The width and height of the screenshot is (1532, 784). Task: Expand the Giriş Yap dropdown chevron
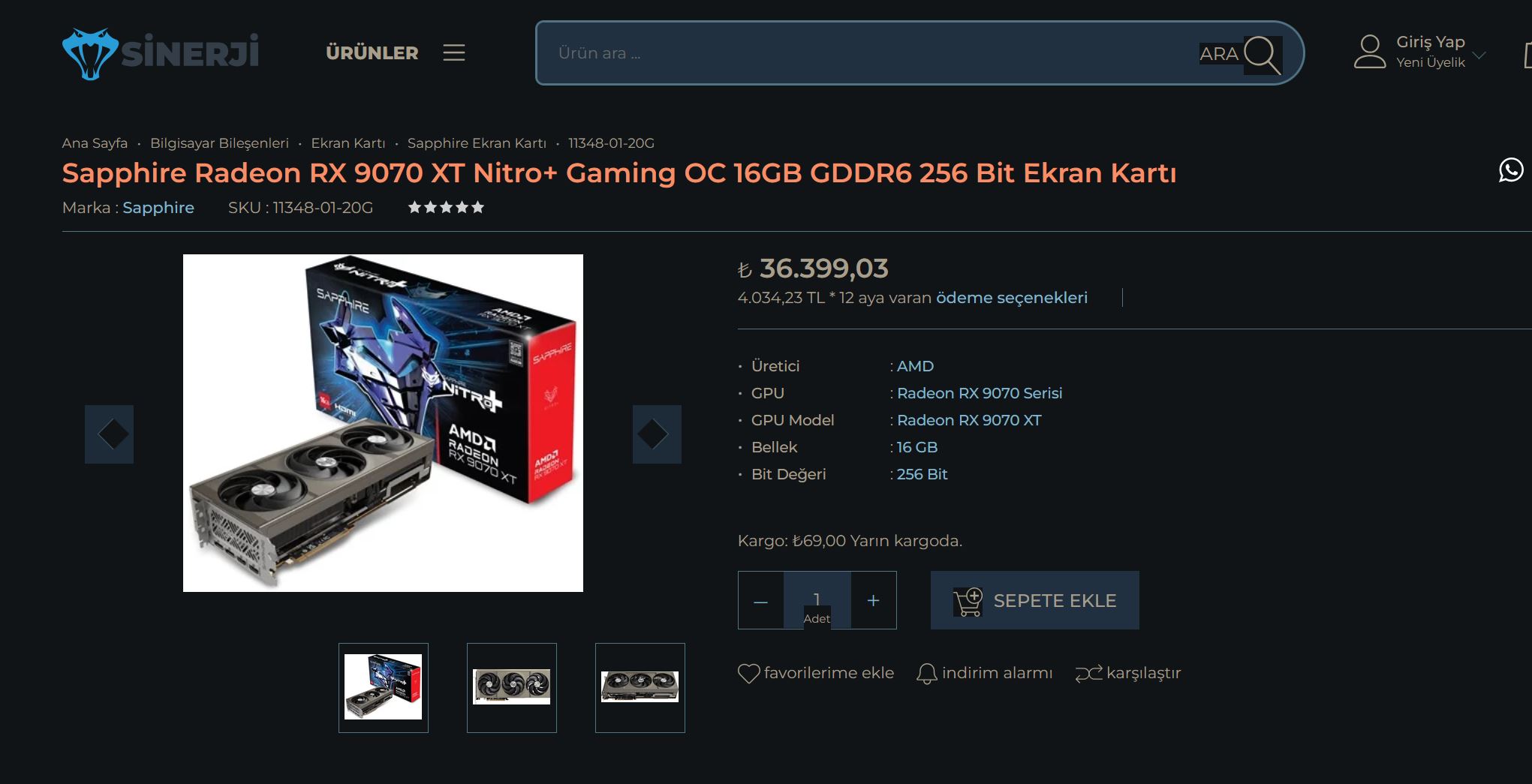point(1479,55)
